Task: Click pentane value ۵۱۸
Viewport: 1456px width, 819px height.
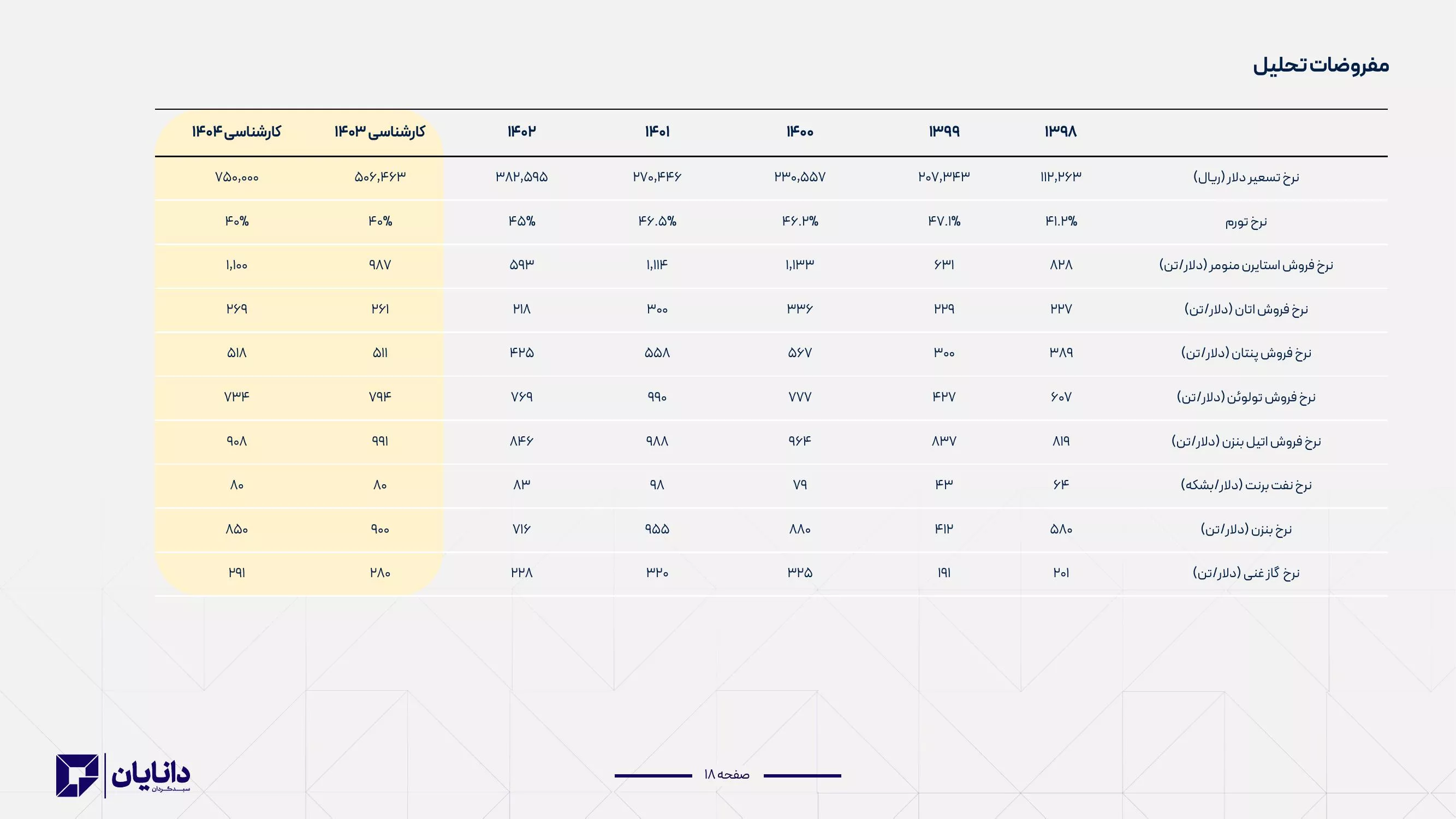Action: pyautogui.click(x=236, y=353)
